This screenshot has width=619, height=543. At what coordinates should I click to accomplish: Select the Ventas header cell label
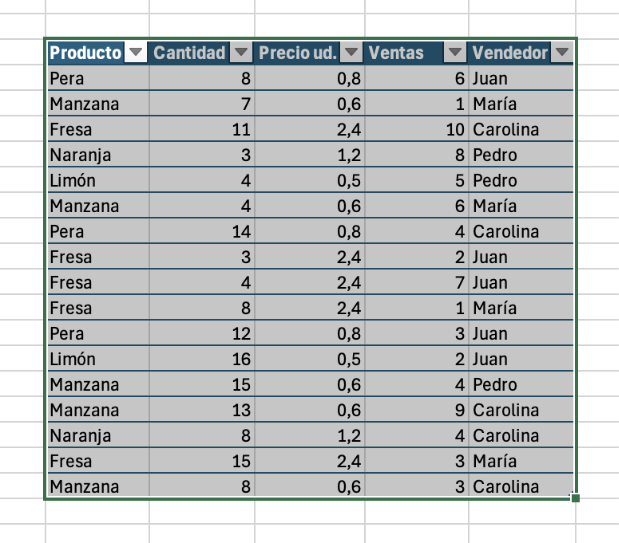pos(396,53)
